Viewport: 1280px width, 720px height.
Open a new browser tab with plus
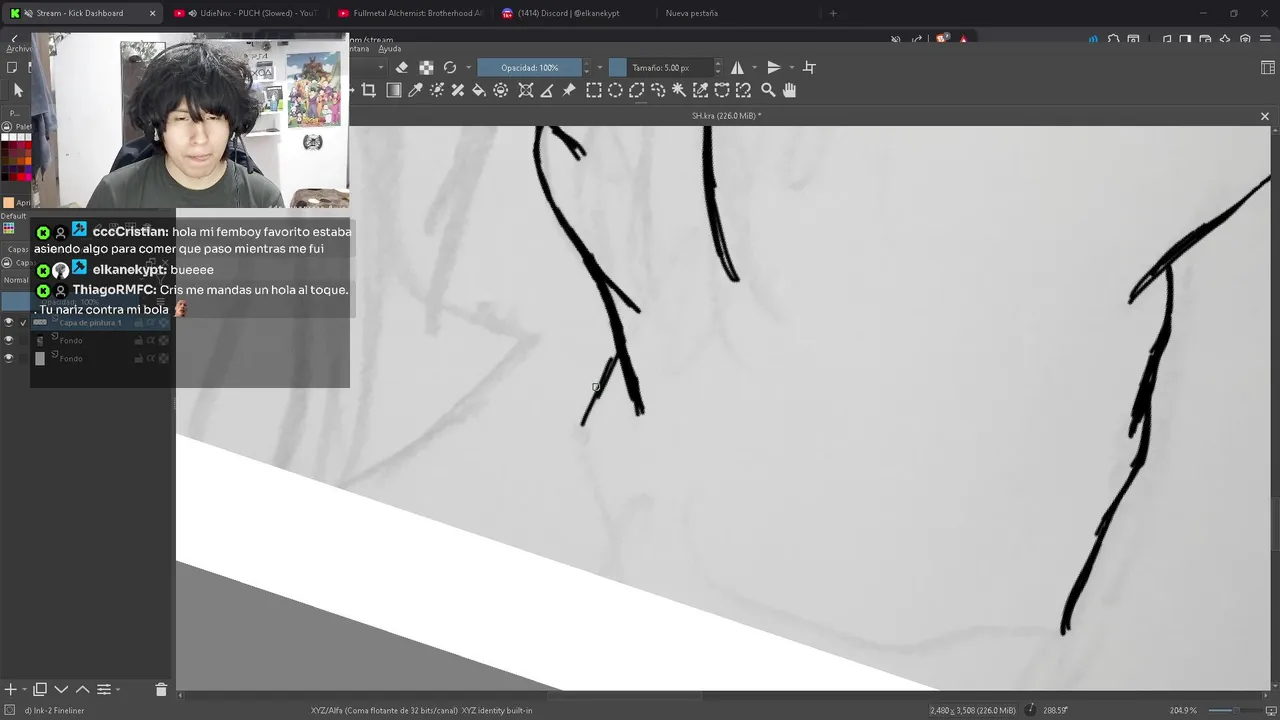833,13
